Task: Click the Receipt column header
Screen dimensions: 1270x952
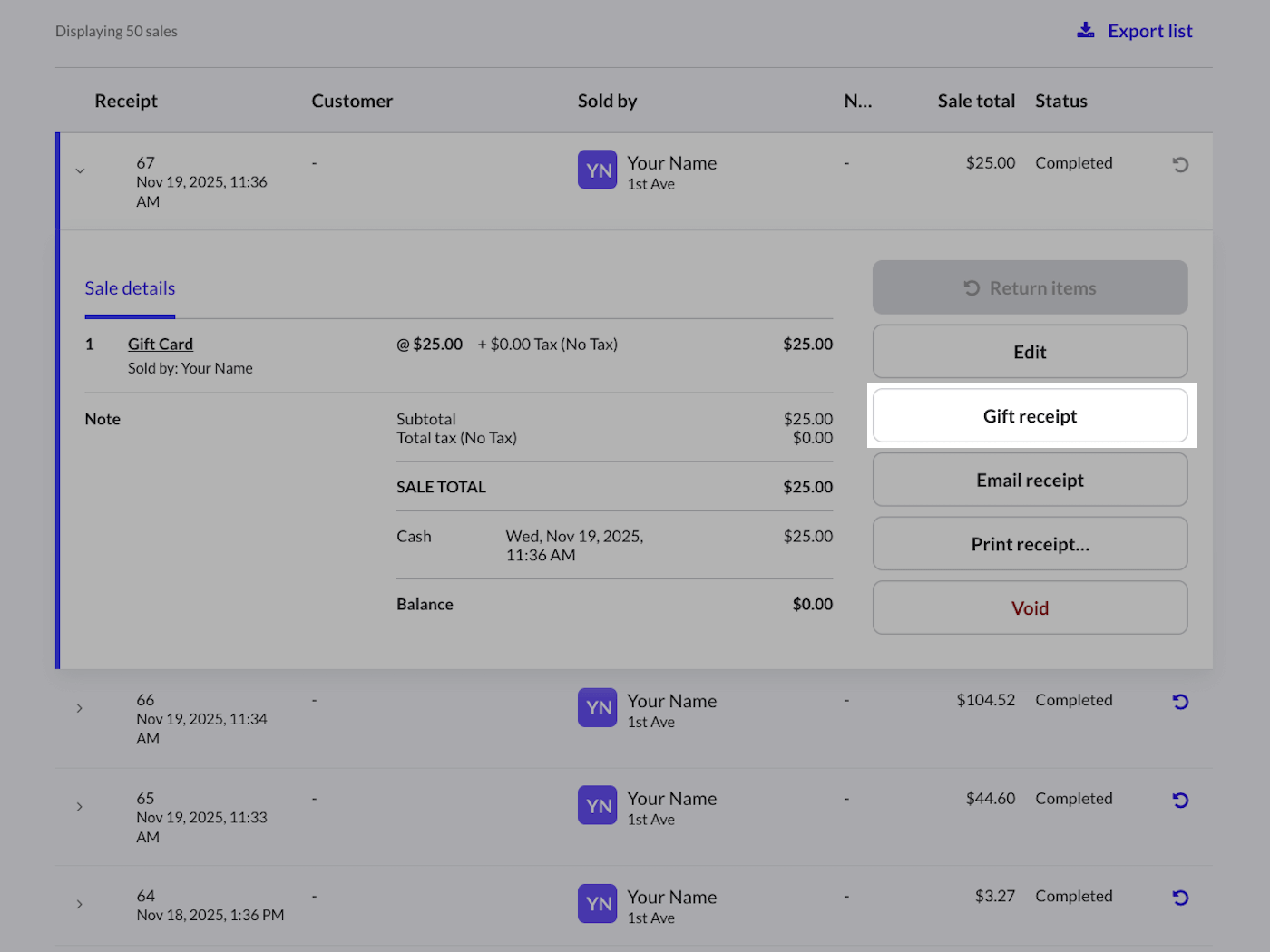Action: pos(126,101)
